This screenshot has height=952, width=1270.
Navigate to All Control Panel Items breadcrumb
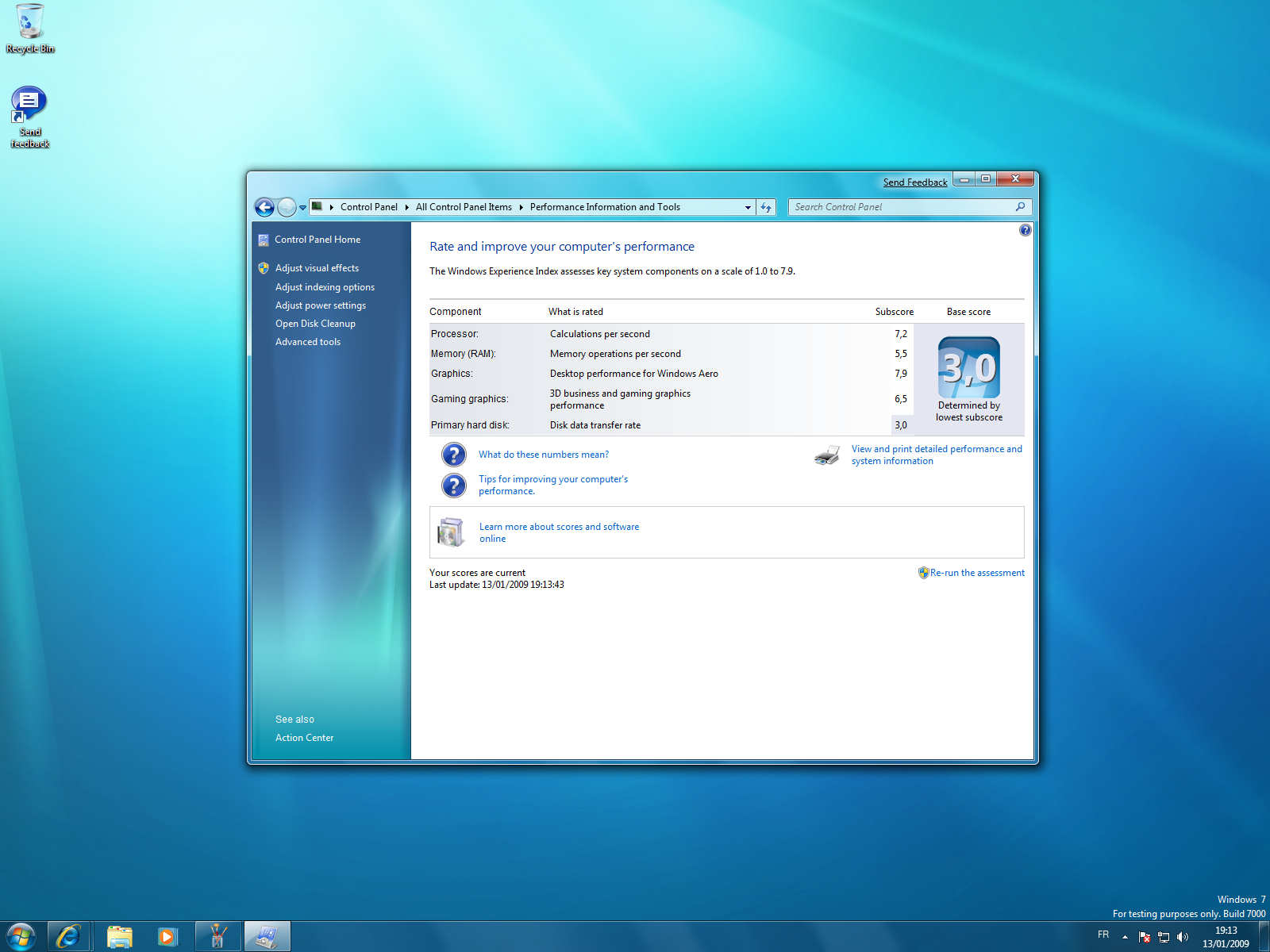(x=464, y=207)
